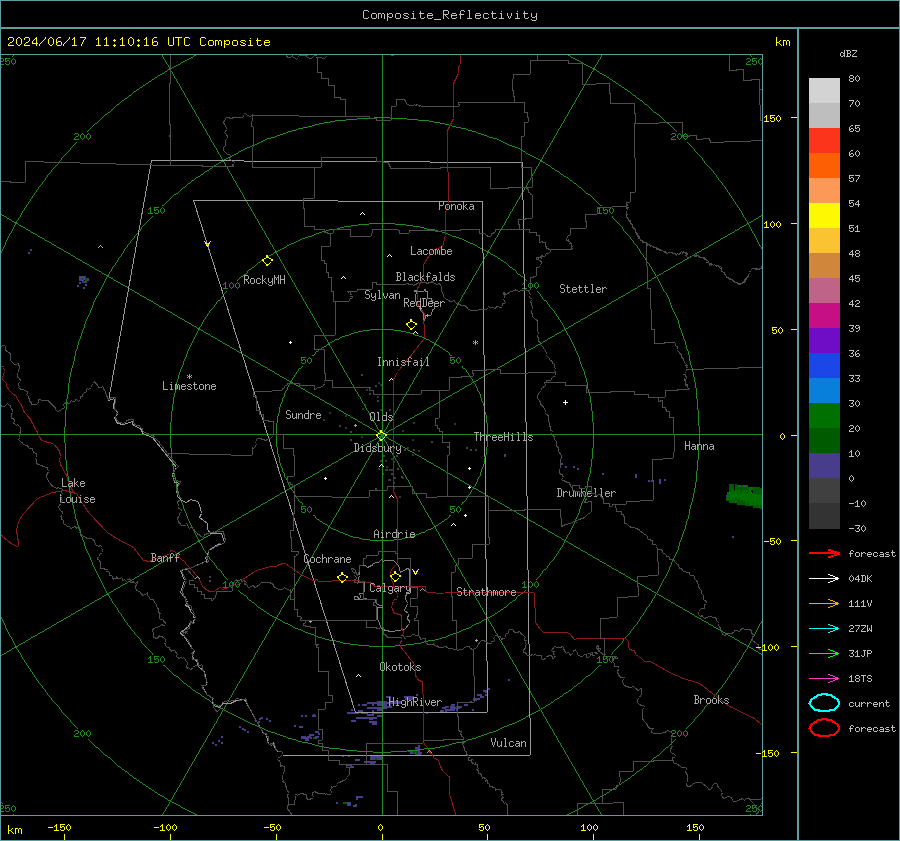Click the Blackfalds label
Viewport: 900px width, 841px height.
point(425,277)
